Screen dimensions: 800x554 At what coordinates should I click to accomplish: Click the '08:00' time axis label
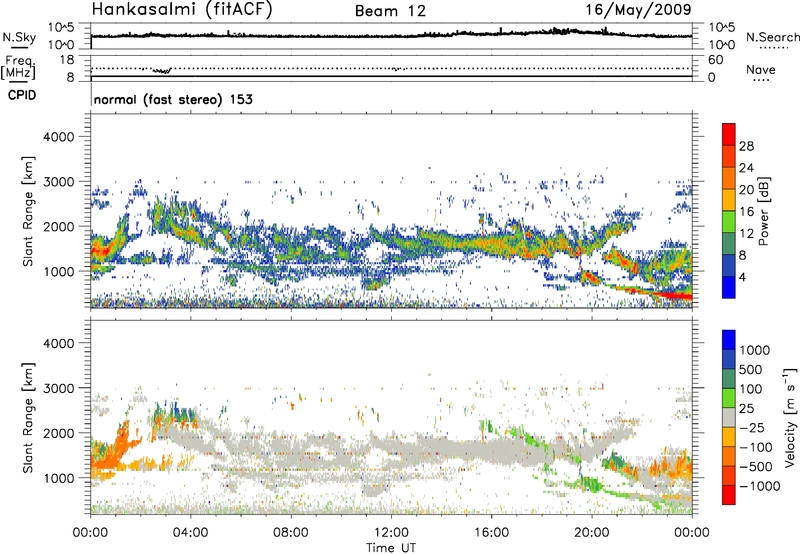[x=291, y=533]
